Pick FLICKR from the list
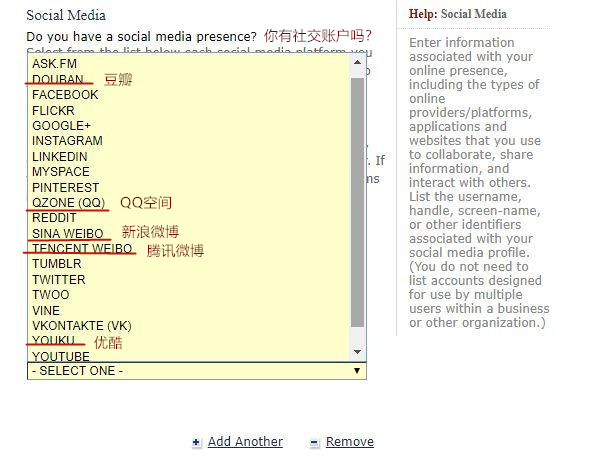The height and width of the screenshot is (462, 605). (53, 110)
